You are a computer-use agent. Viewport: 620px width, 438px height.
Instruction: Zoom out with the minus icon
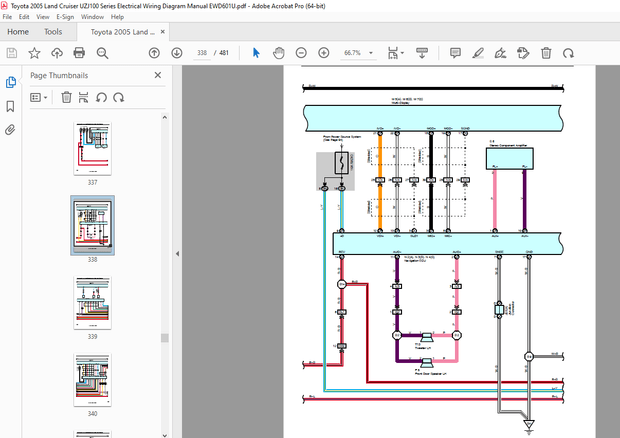coord(301,53)
